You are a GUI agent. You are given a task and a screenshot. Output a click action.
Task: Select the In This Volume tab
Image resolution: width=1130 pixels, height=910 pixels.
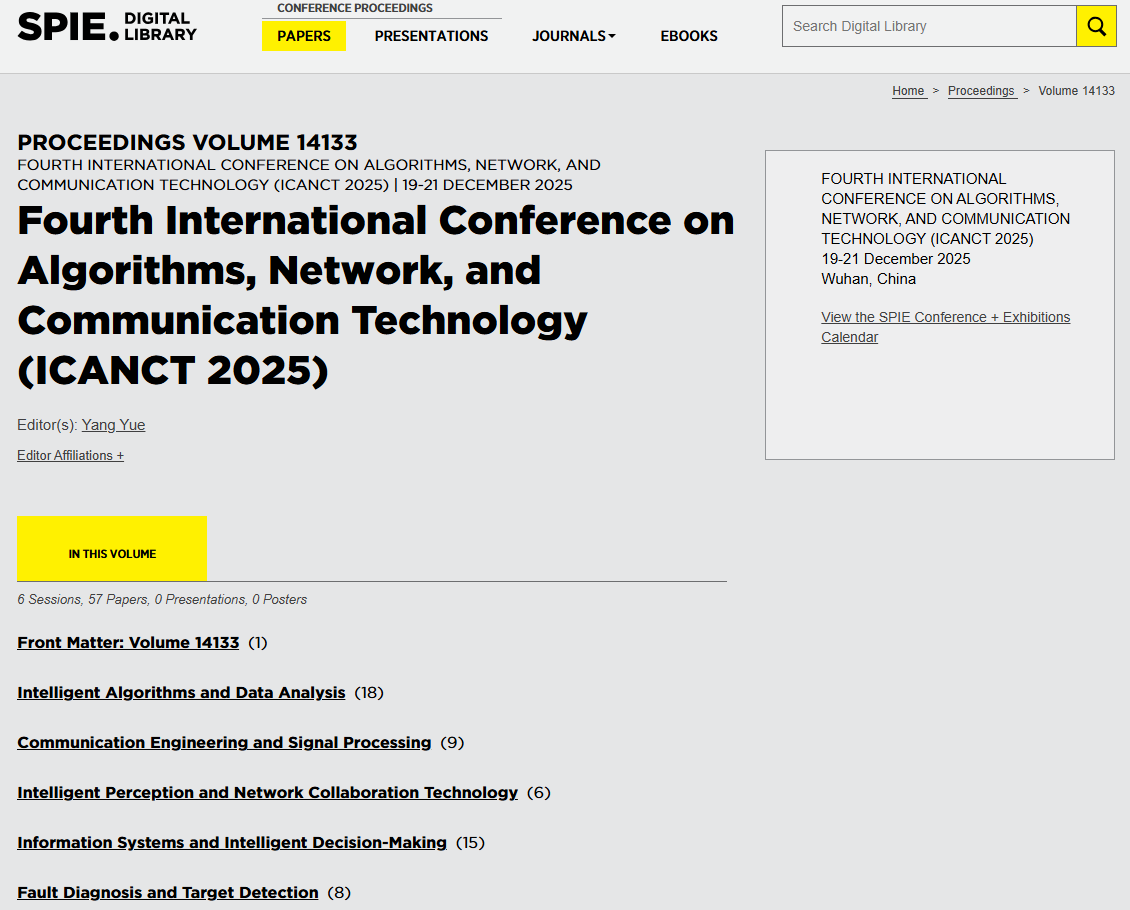(x=112, y=549)
